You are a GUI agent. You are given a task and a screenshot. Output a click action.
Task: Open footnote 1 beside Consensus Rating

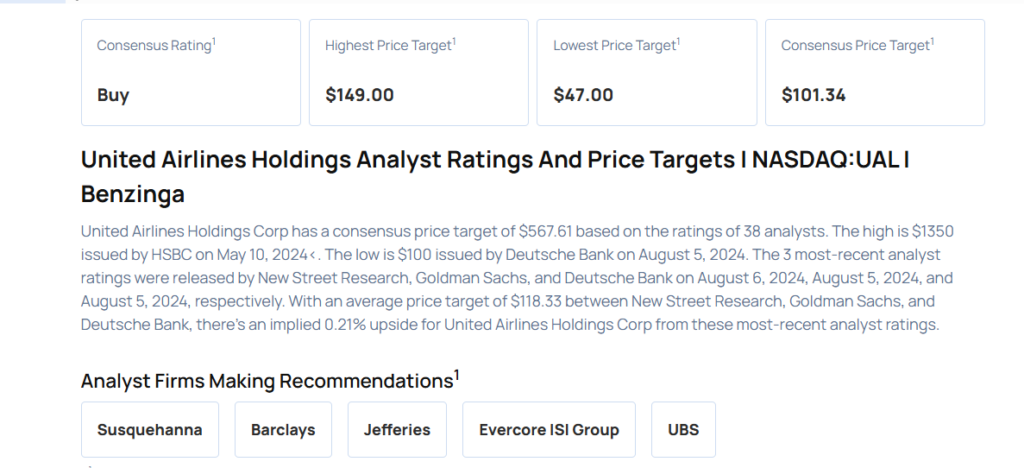coord(214,41)
